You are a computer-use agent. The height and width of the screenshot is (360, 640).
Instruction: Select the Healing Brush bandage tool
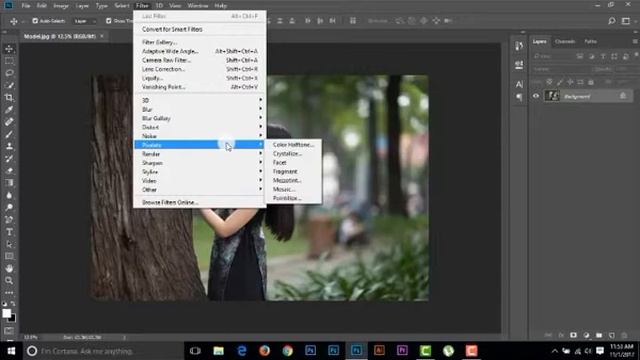(x=9, y=122)
